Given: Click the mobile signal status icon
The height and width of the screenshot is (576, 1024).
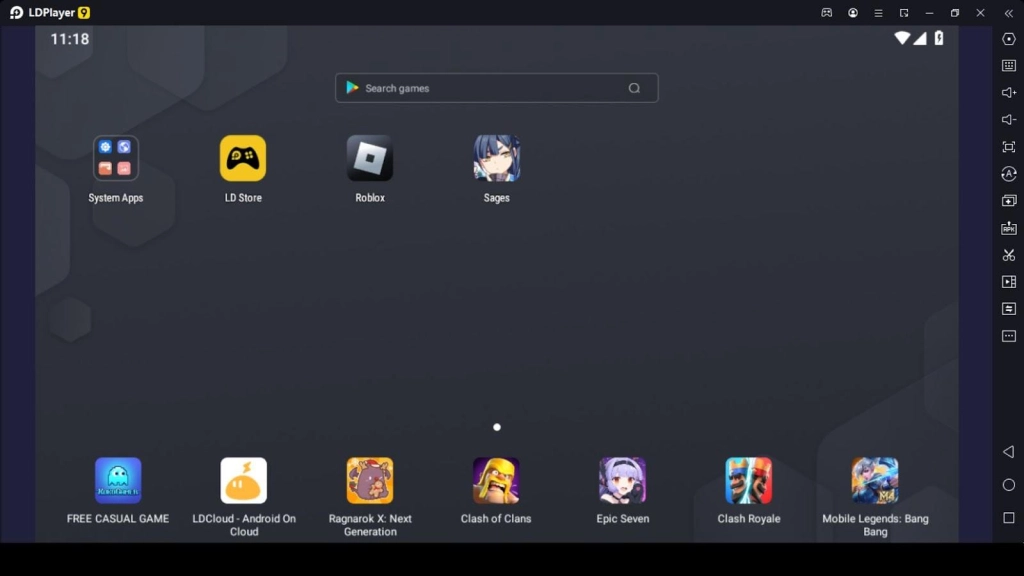Looking at the screenshot, I should pyautogui.click(x=920, y=39).
